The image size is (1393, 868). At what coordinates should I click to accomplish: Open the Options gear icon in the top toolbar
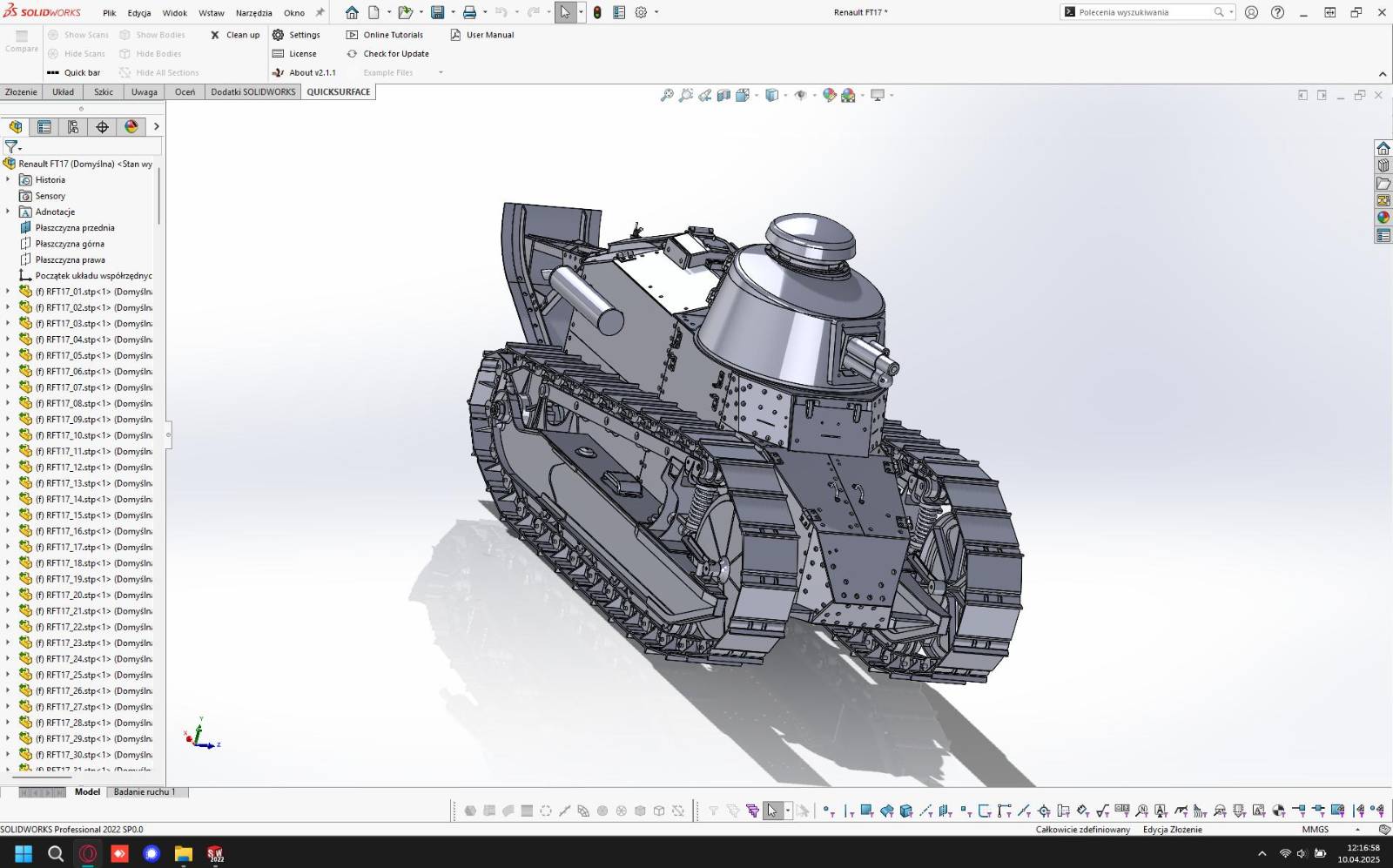click(641, 12)
